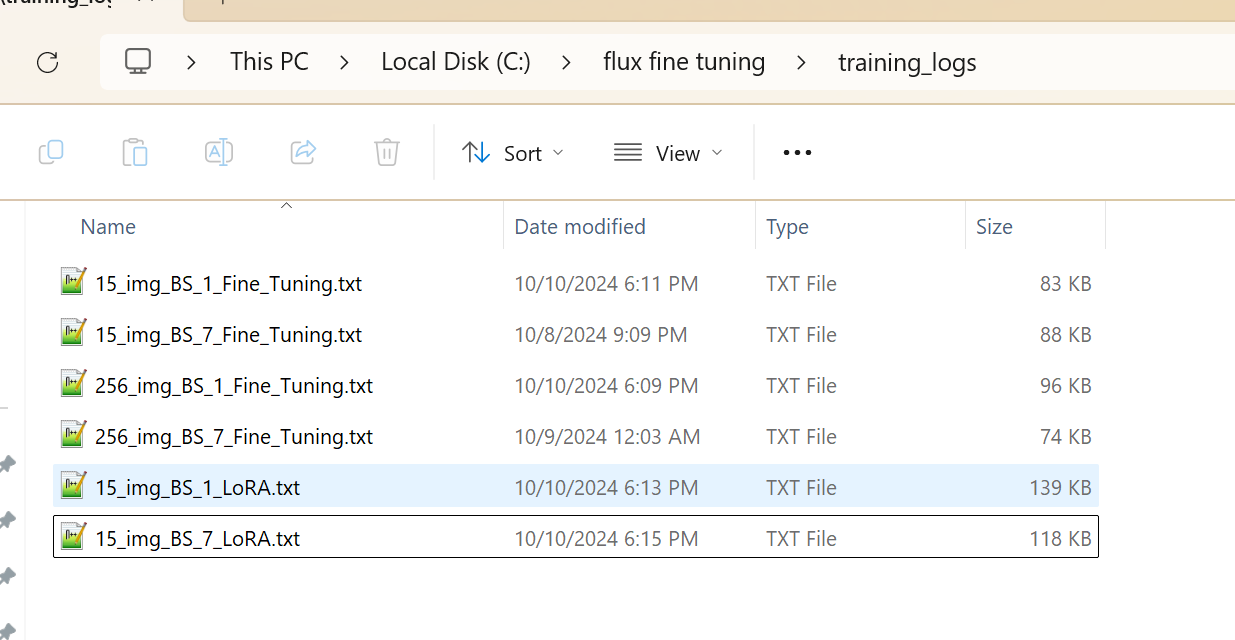The image size is (1235, 640).
Task: Click the Type column header
Action: (787, 227)
